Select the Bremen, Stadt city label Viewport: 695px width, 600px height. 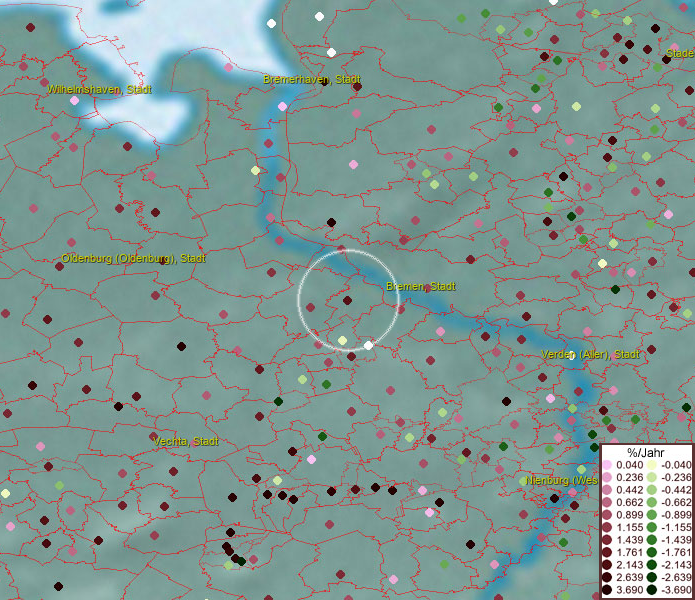click(421, 286)
